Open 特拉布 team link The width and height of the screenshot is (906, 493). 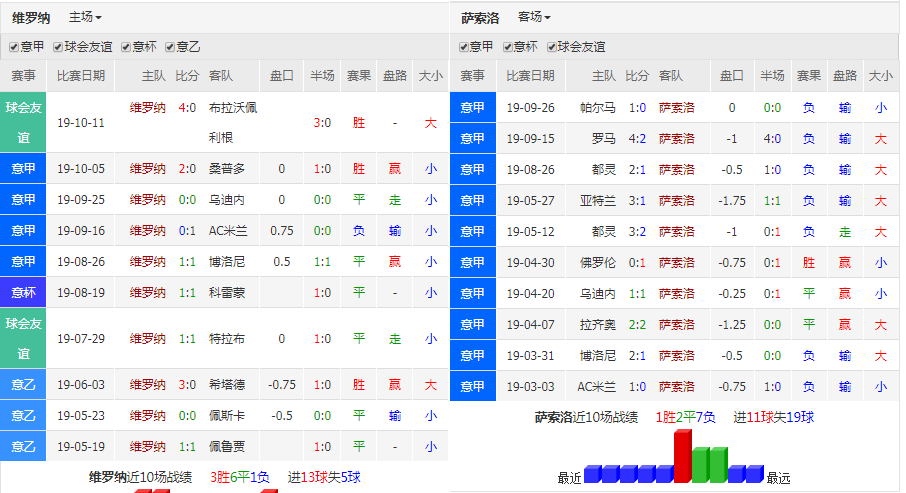point(226,339)
